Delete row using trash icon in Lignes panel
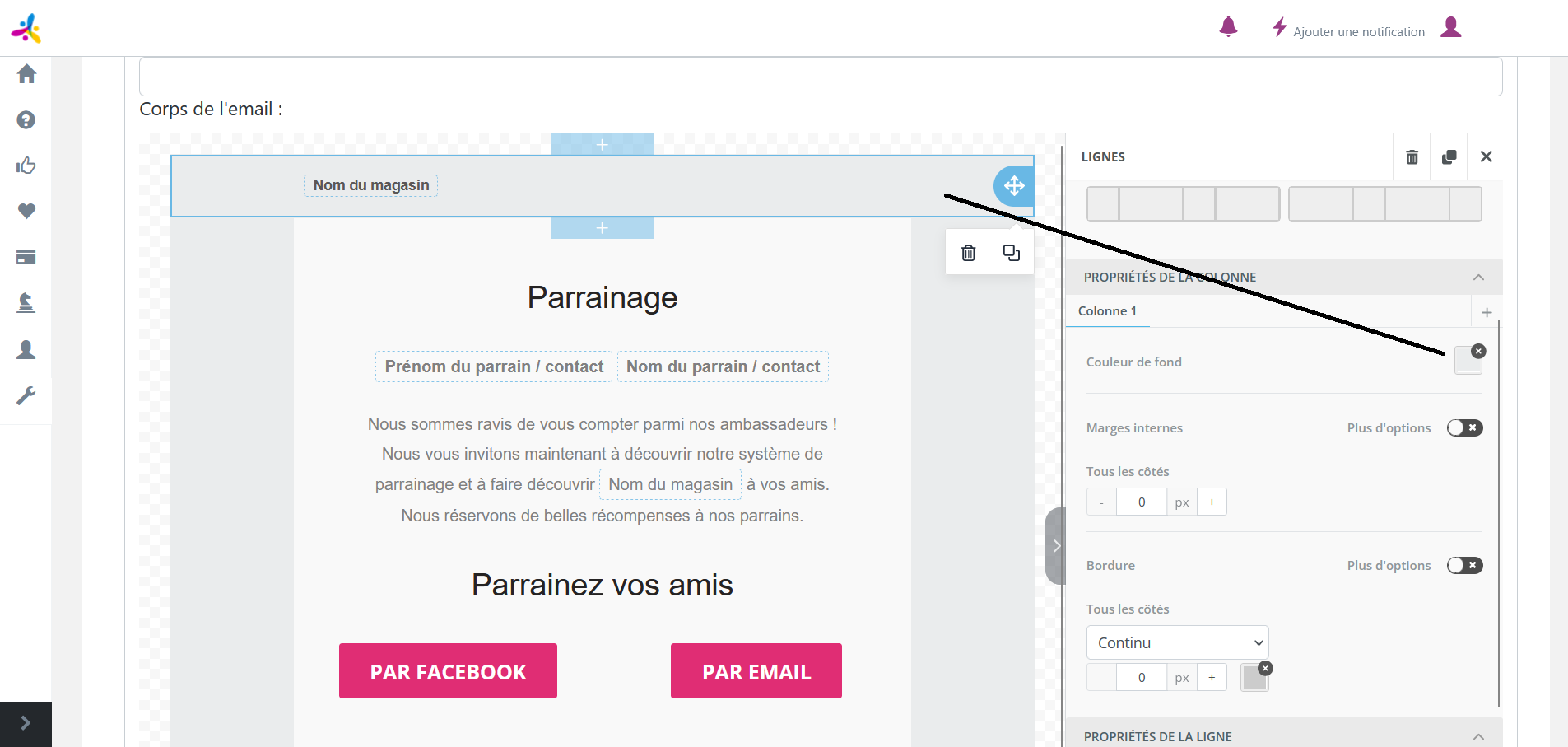This screenshot has width=1568, height=747. [x=1412, y=156]
